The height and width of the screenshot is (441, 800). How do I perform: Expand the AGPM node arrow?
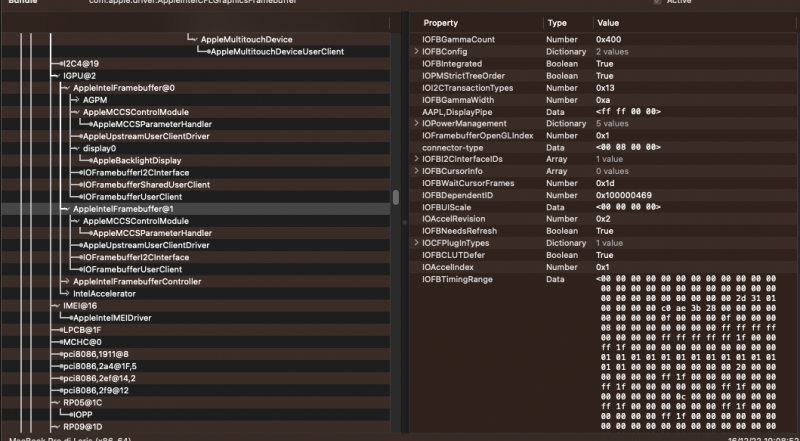(x=76, y=100)
